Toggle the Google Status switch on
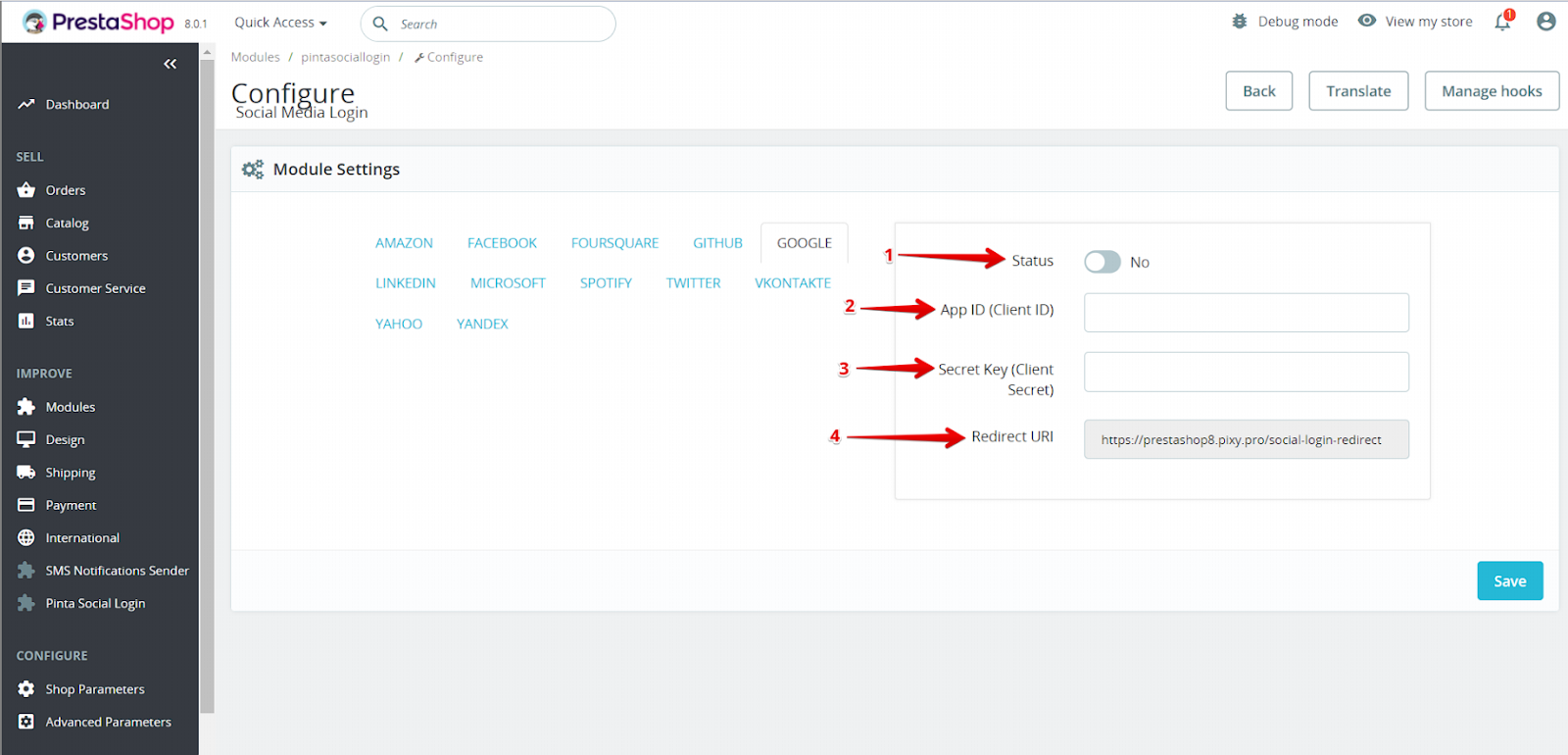Image resolution: width=1568 pixels, height=755 pixels. coord(1102,262)
